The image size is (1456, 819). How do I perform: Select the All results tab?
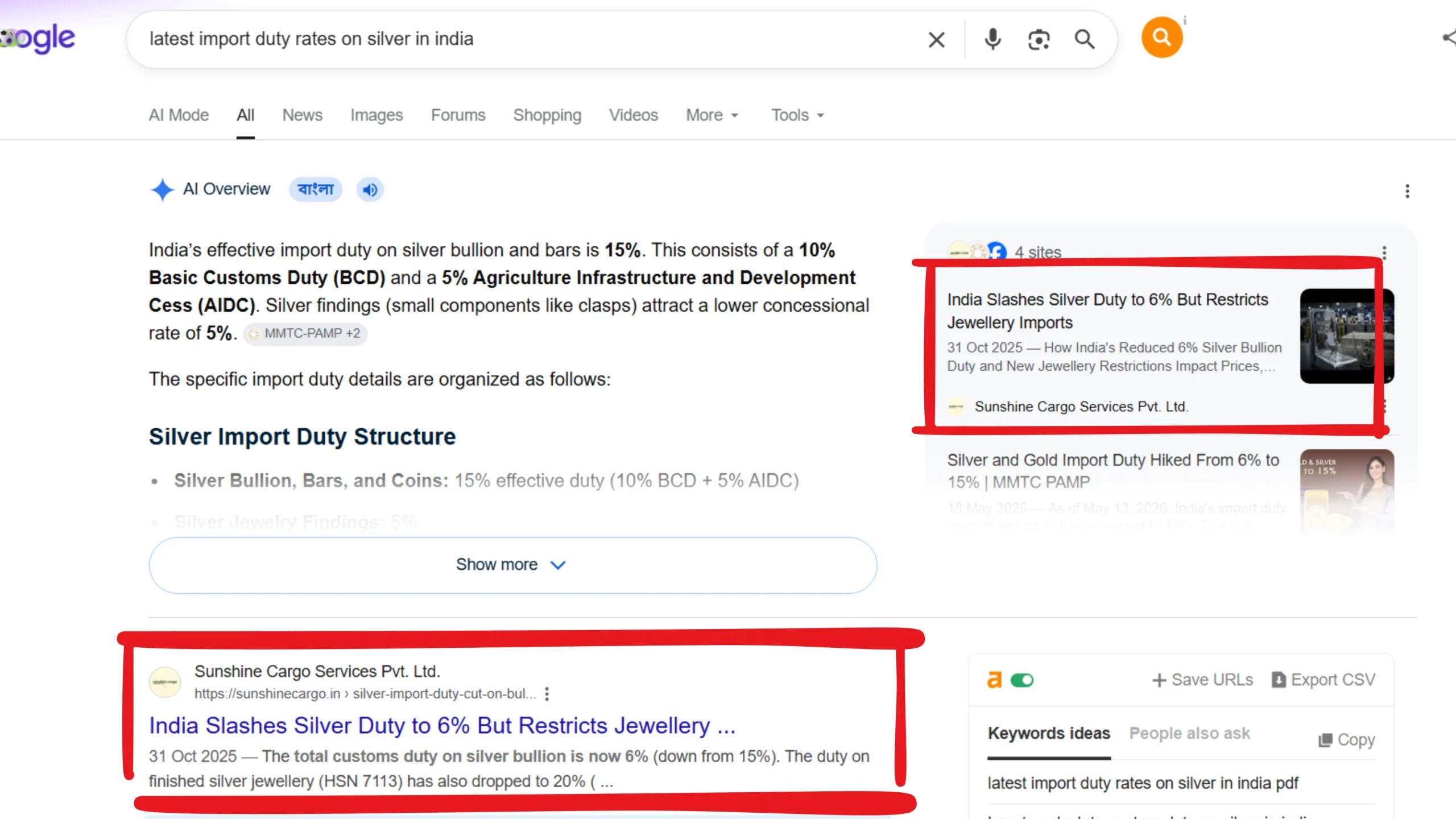[245, 115]
